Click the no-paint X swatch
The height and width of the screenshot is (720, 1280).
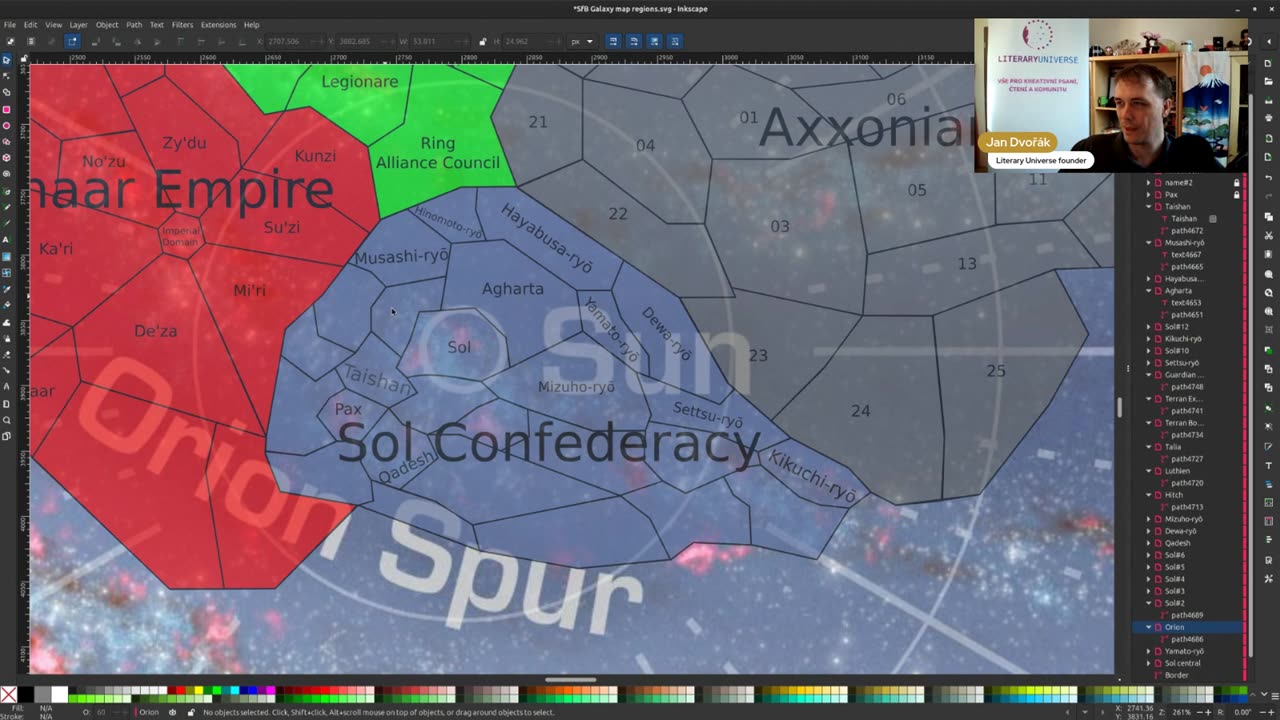pos(8,694)
